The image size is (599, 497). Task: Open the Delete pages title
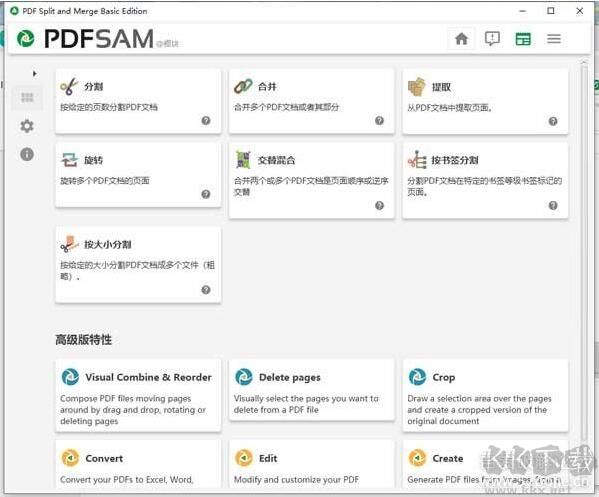point(290,377)
